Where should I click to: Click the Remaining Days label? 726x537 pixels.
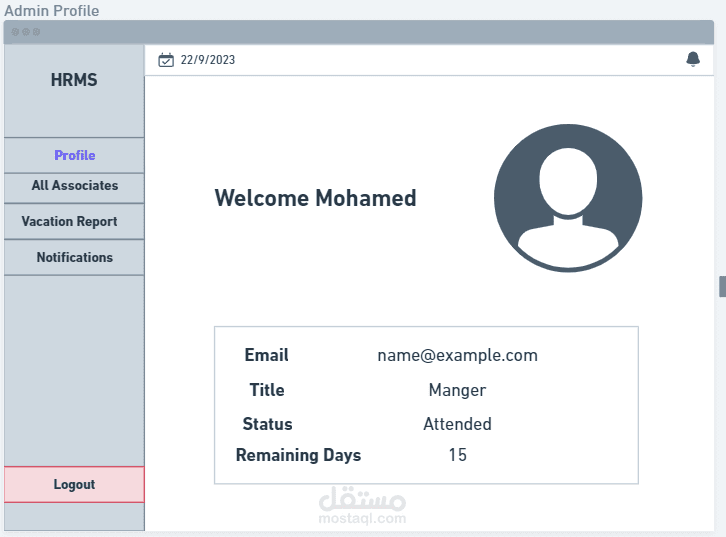click(x=298, y=455)
